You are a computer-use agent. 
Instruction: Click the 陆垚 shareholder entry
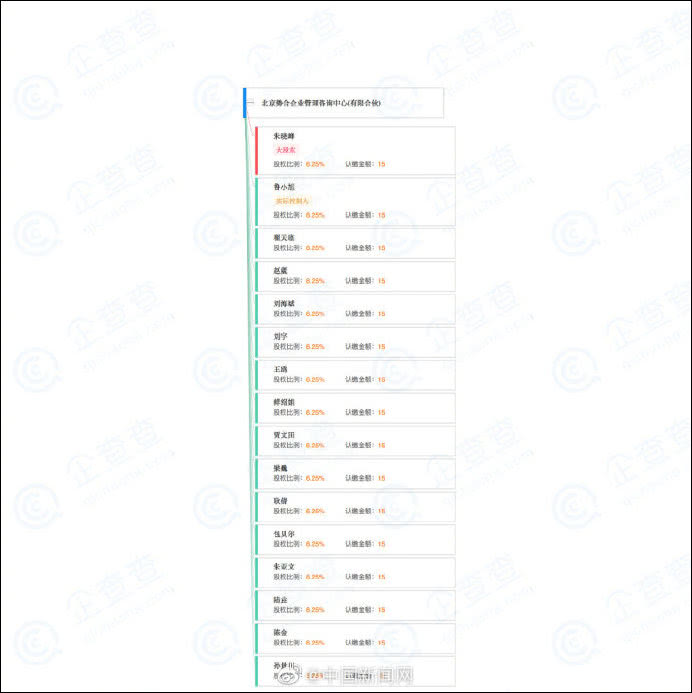point(355,606)
